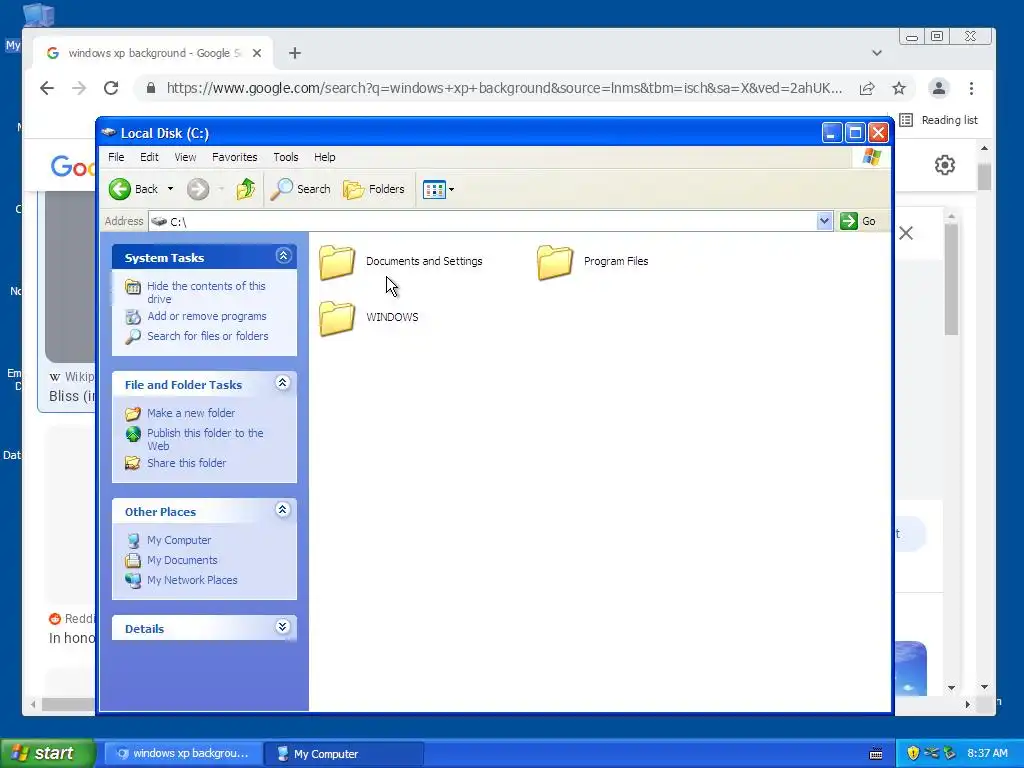The height and width of the screenshot is (768, 1024).
Task: Open Chrome Reading list
Action: coord(939,120)
